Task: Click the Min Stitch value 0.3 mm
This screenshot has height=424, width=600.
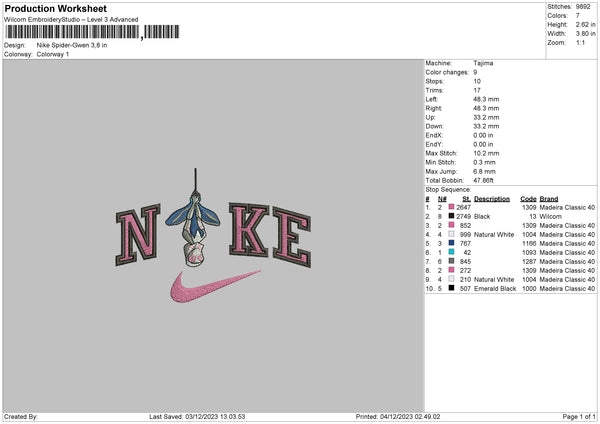Action: pyautogui.click(x=484, y=162)
